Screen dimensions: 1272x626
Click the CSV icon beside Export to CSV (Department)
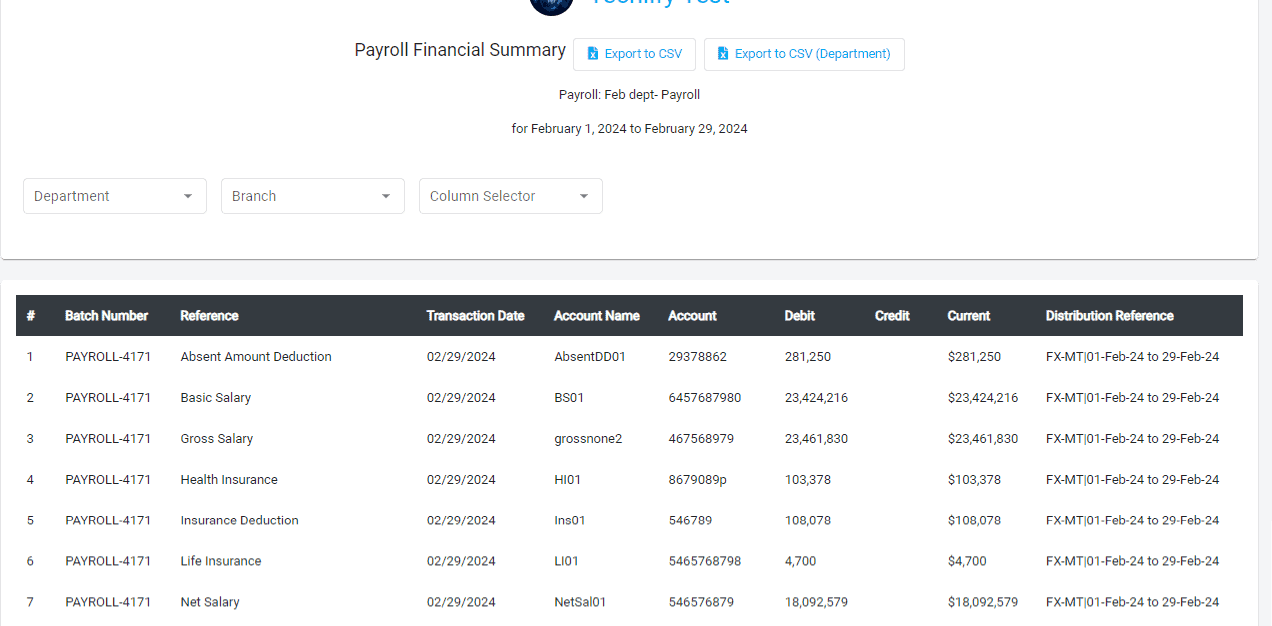(723, 53)
